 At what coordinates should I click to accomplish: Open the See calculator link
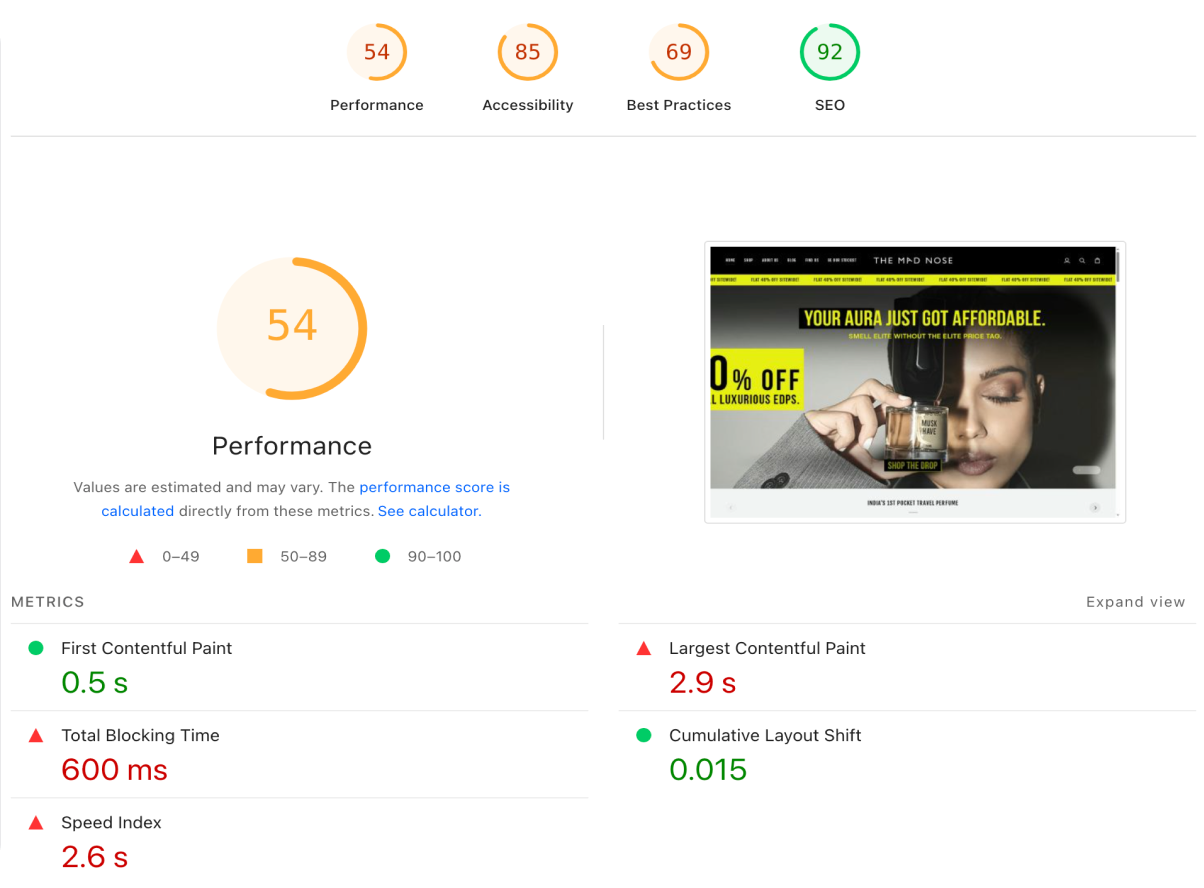[x=429, y=511]
